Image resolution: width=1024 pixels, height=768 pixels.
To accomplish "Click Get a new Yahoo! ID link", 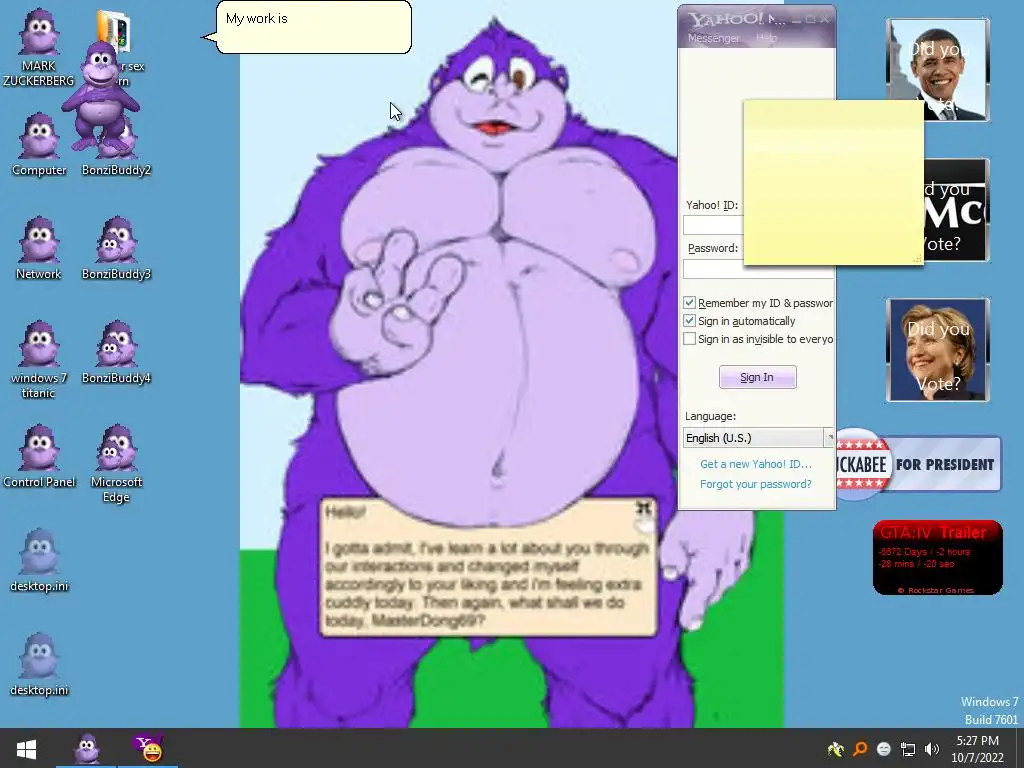I will click(x=756, y=464).
